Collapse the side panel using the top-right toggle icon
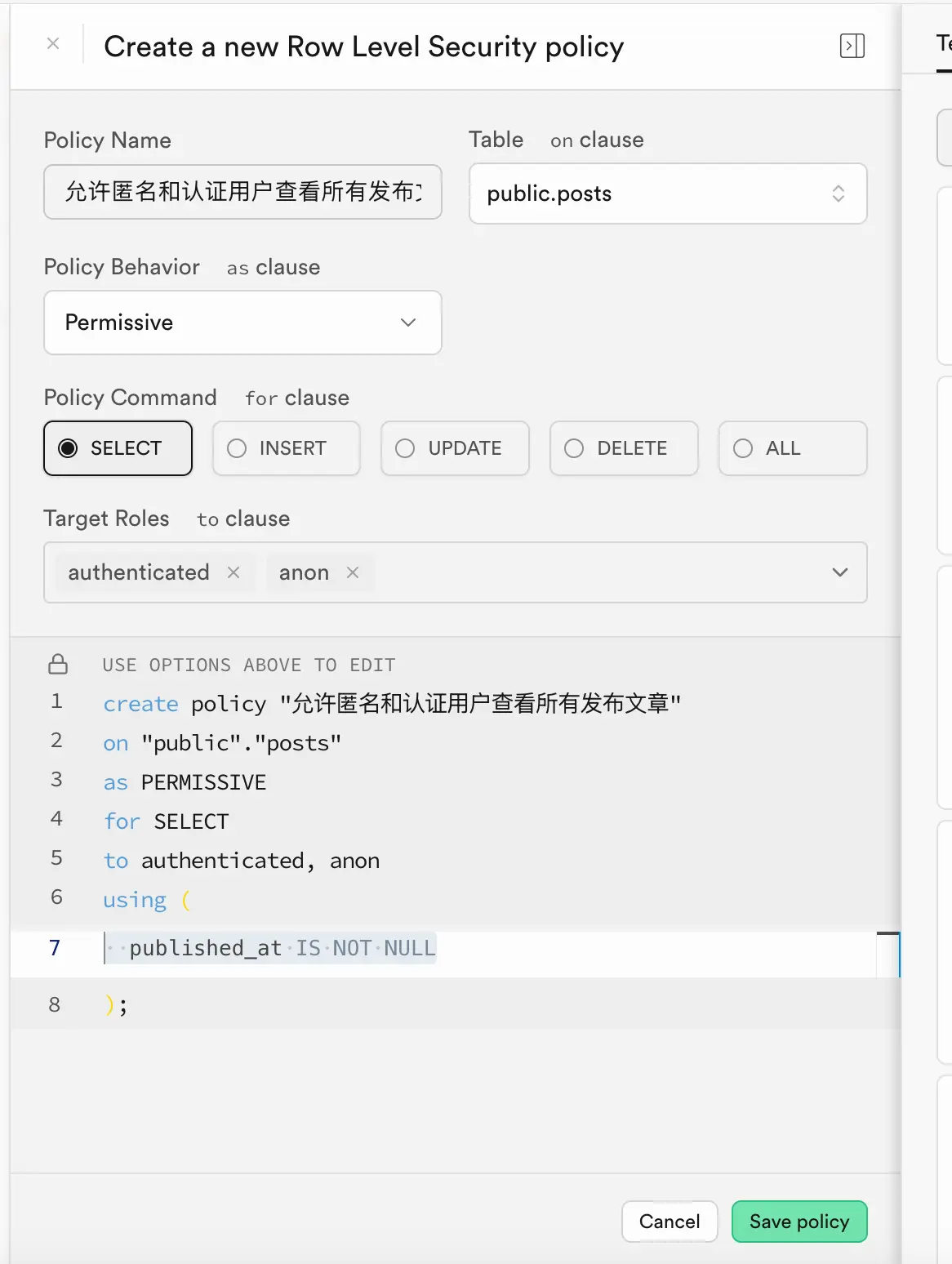This screenshot has height=1264, width=952. point(852,46)
